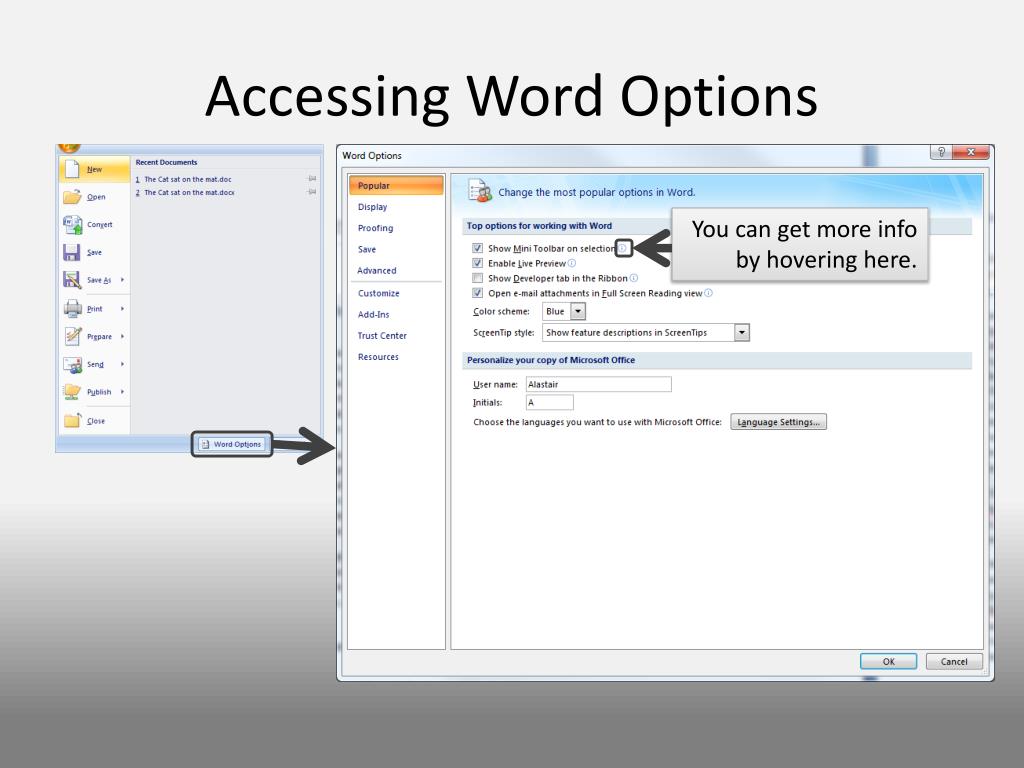Select the Advanced category
The width and height of the screenshot is (1024, 768).
[396, 270]
